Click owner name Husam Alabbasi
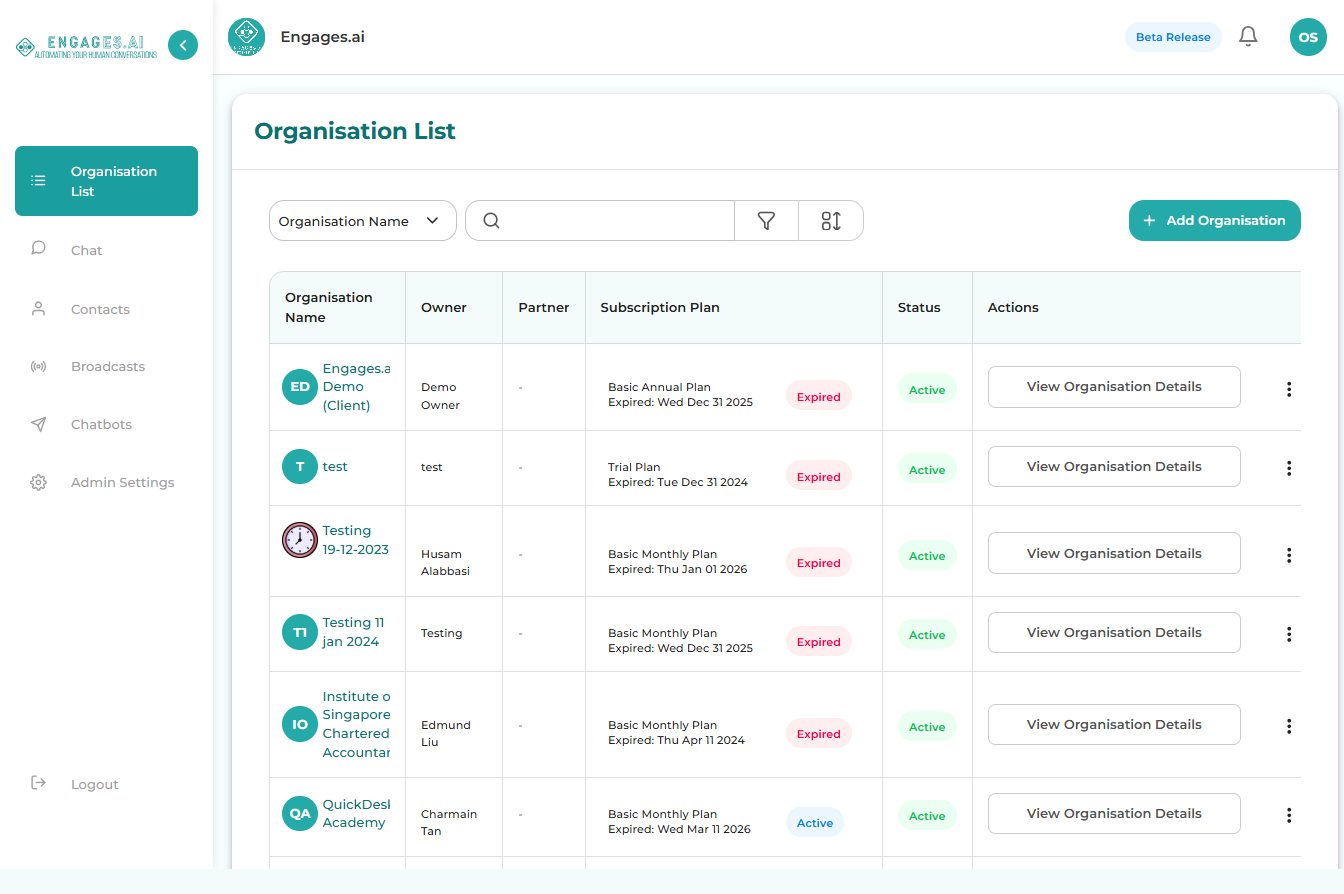Screen dimensions: 1344x894 tap(445, 562)
